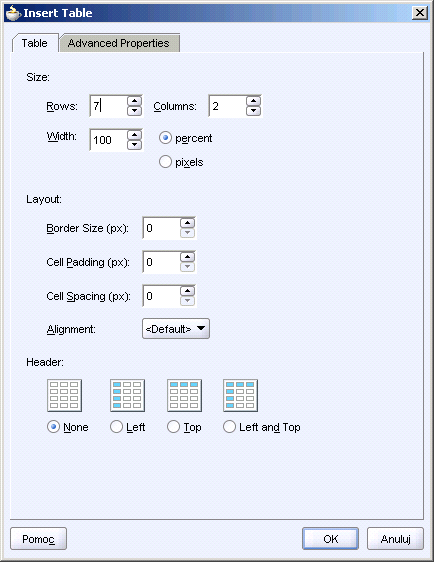The image size is (434, 562).
Task: Choose the pixels radio button
Action: [x=165, y=162]
